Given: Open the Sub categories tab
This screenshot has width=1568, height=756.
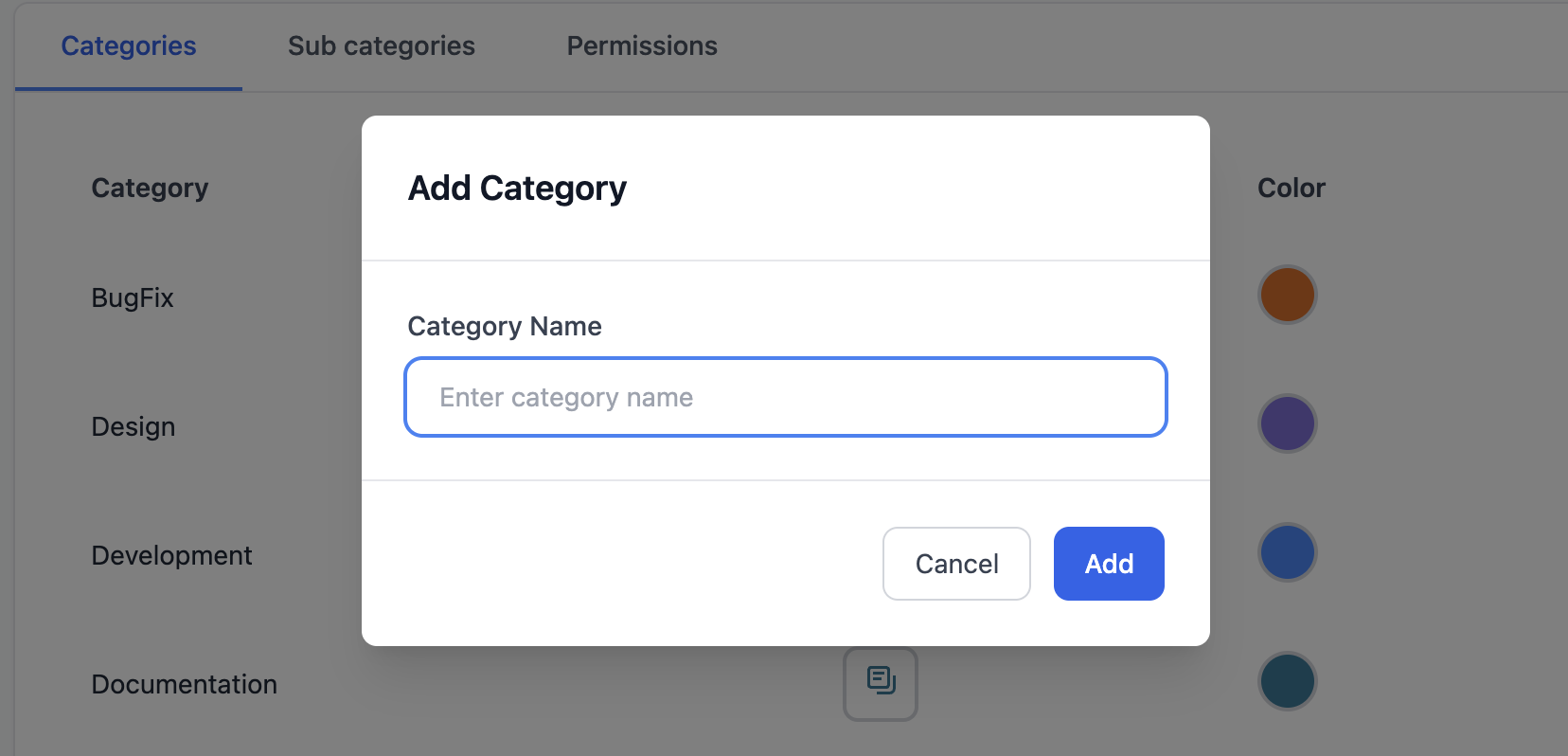Looking at the screenshot, I should tap(382, 46).
